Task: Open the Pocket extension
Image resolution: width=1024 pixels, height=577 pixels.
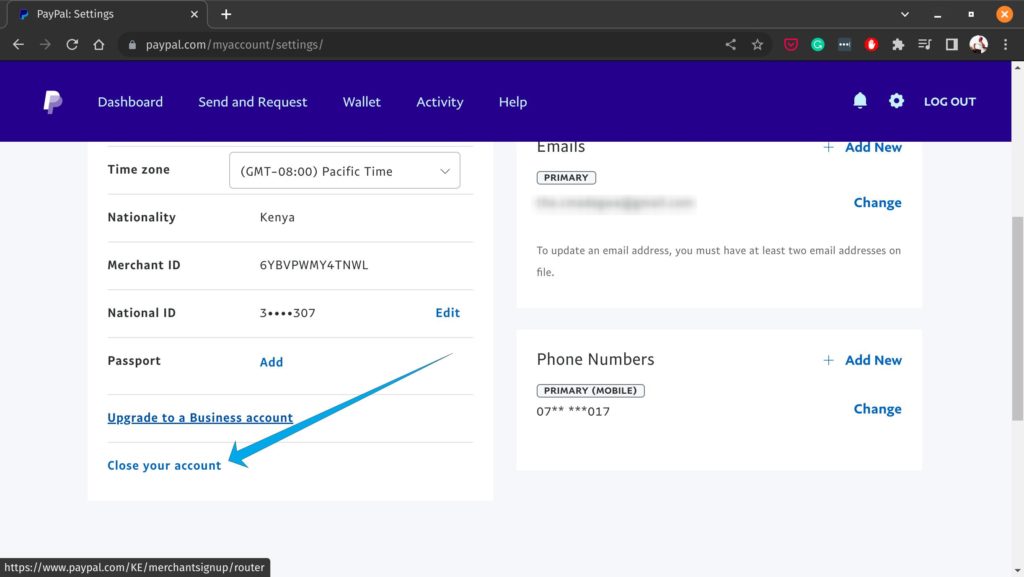Action: pyautogui.click(x=791, y=44)
